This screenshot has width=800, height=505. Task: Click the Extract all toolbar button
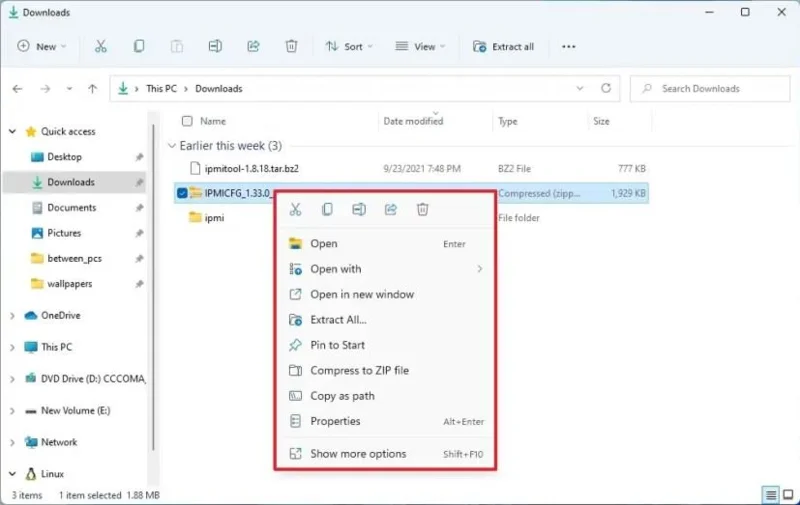pos(504,46)
